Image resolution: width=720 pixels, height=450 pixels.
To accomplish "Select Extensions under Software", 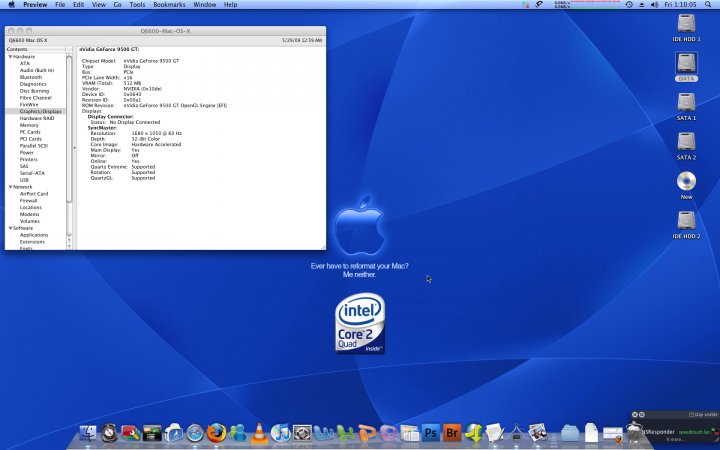I will 32,242.
